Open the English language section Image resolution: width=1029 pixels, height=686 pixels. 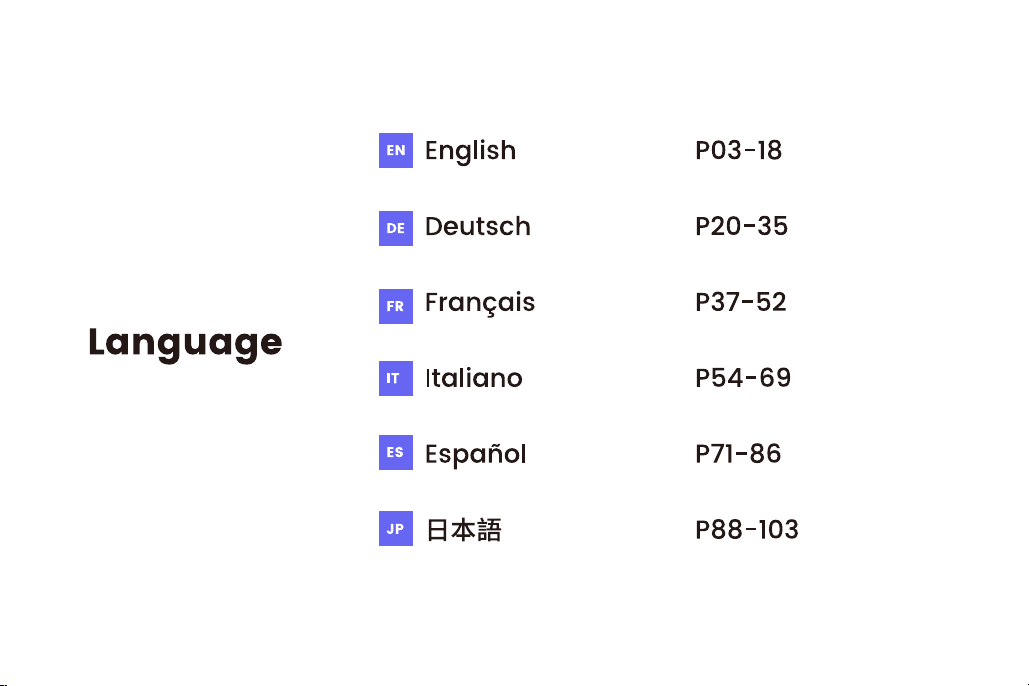click(471, 151)
